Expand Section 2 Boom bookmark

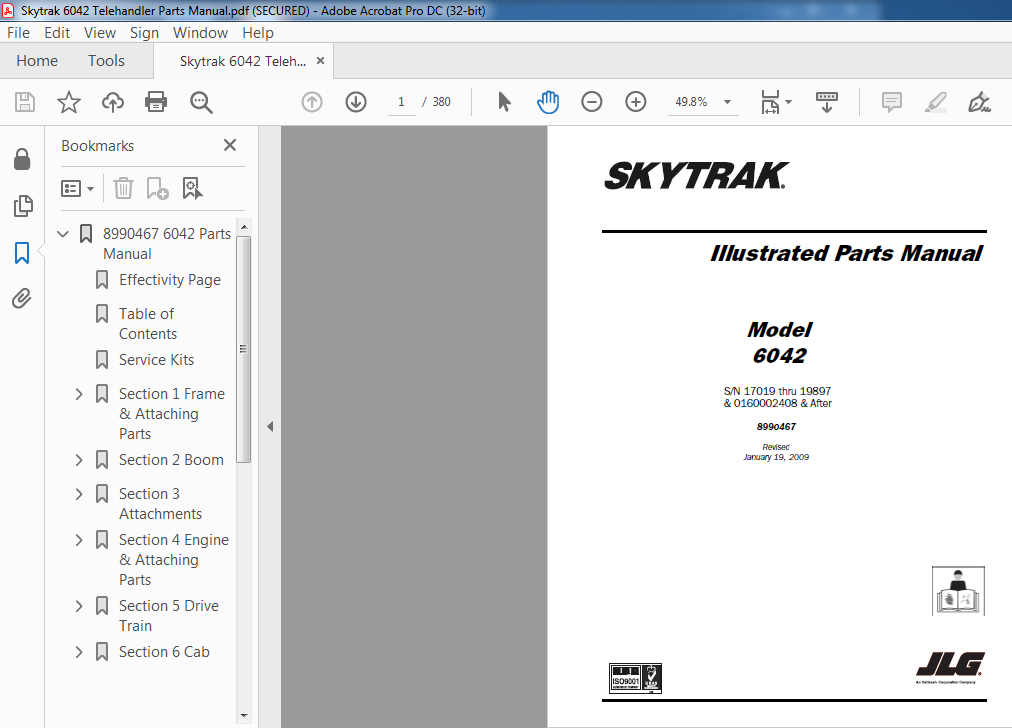pos(79,460)
